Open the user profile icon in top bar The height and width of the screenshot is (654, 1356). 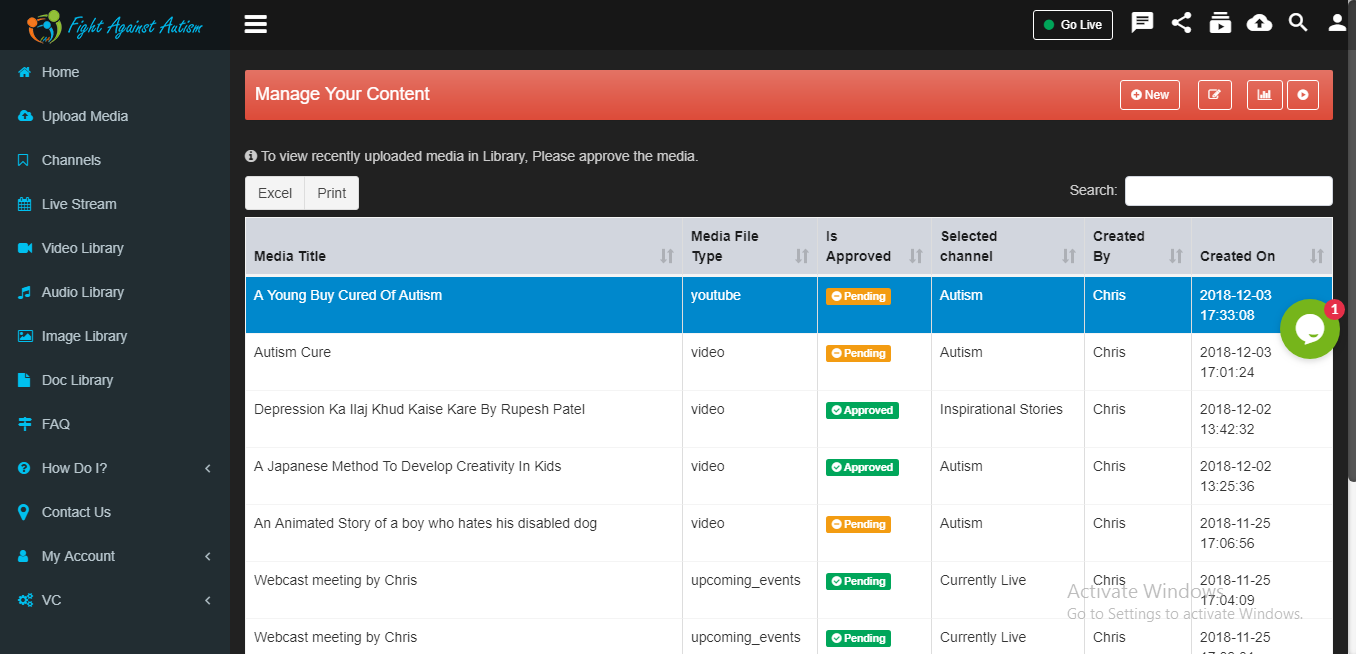pyautogui.click(x=1337, y=23)
